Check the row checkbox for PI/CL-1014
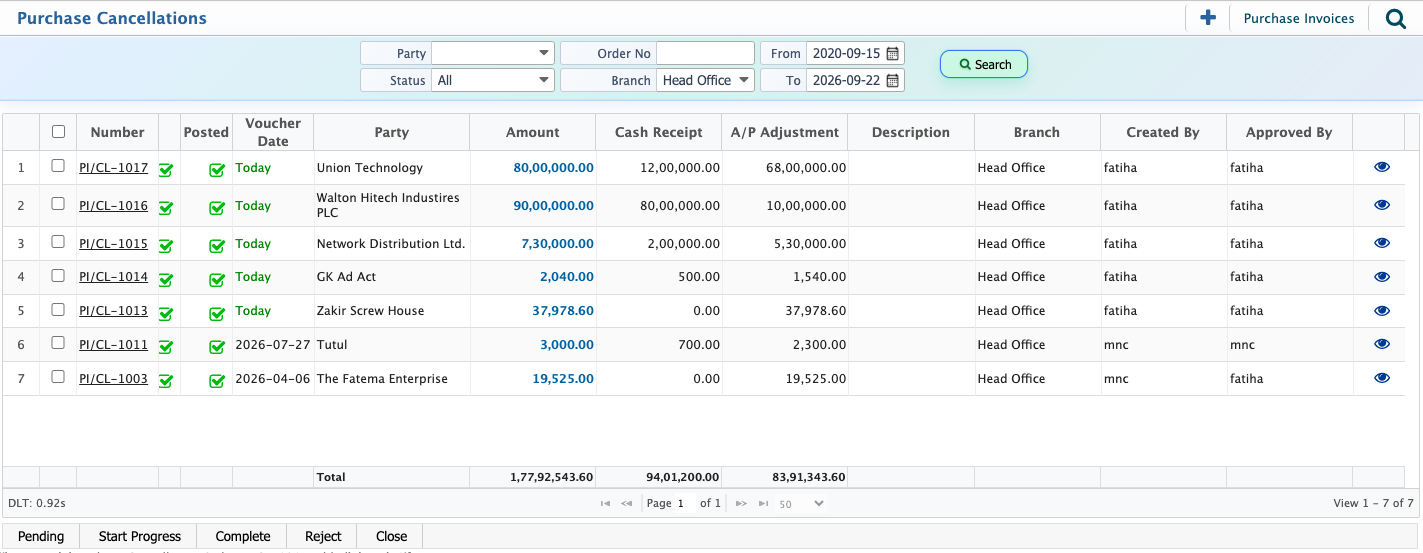The height and width of the screenshot is (553, 1423). tap(58, 276)
